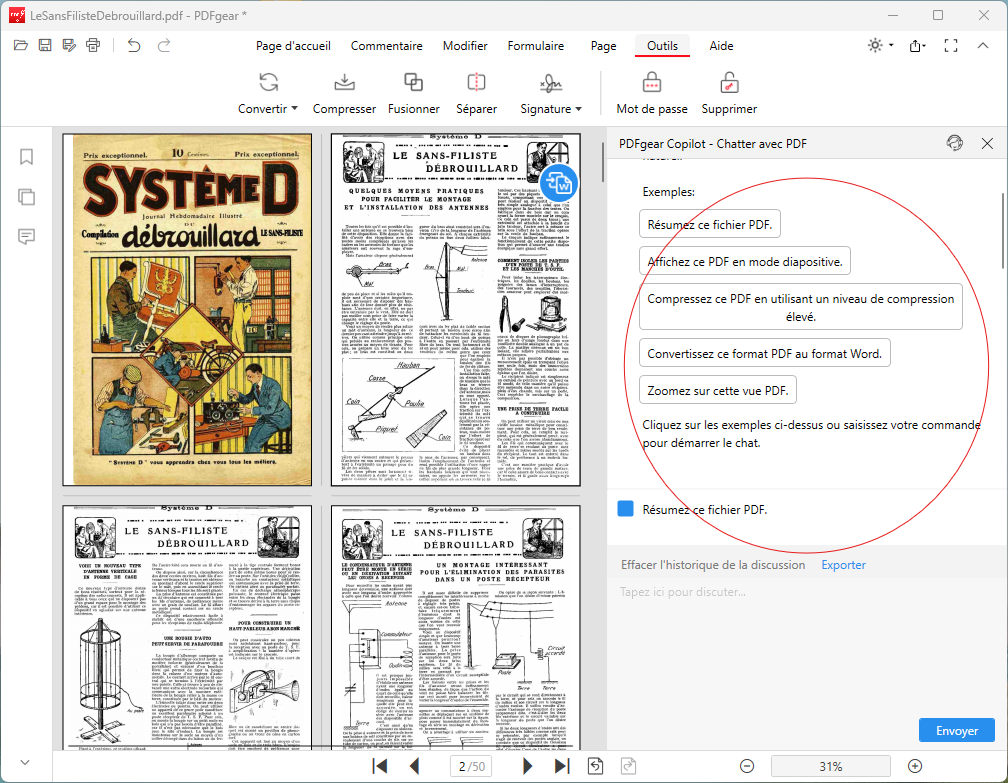The image size is (1008, 783).
Task: Print the document with the printer icon
Action: coord(93,45)
